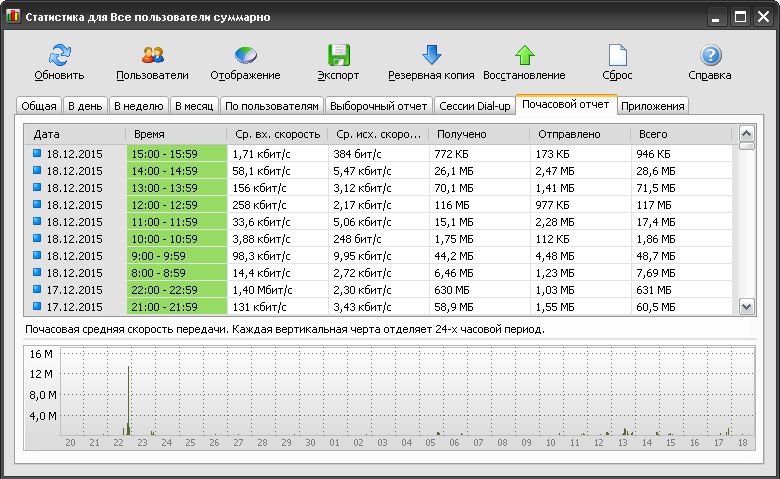
Task: Click Восстановление green arrow icon
Action: (524, 55)
